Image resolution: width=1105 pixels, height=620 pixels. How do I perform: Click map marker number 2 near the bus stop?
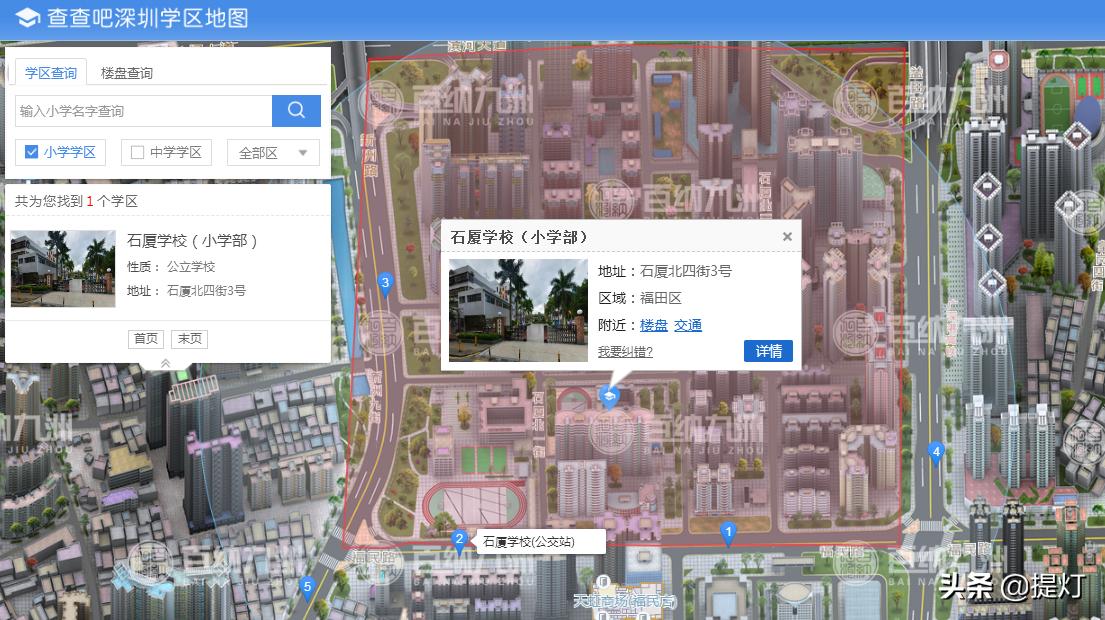coord(458,540)
